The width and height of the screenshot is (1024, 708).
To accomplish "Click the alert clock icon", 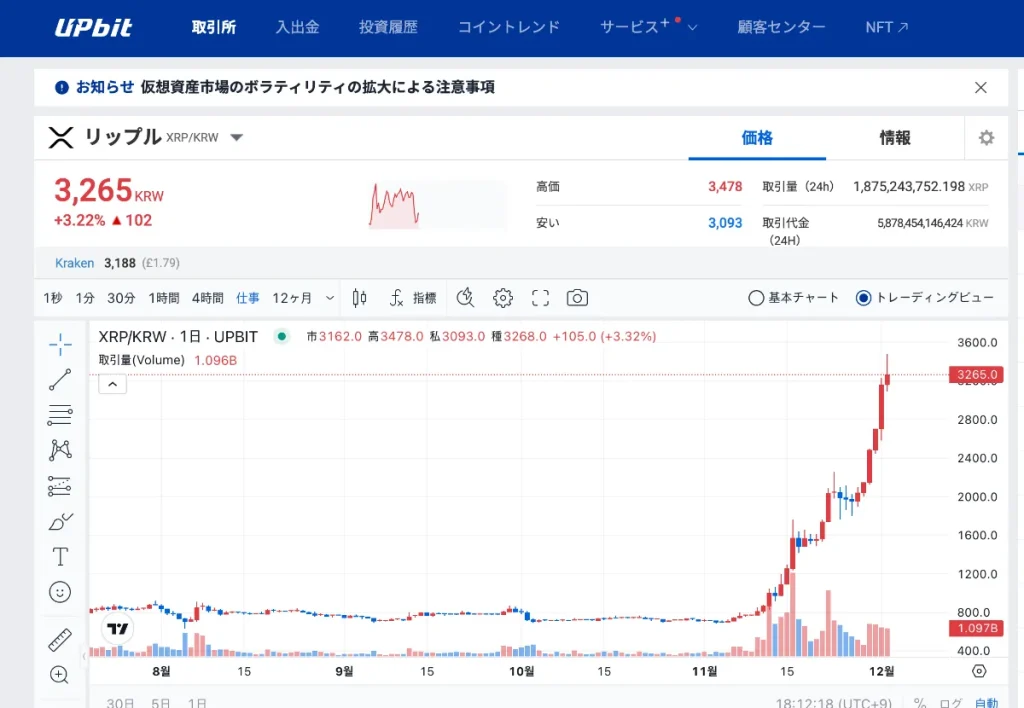I will point(465,298).
